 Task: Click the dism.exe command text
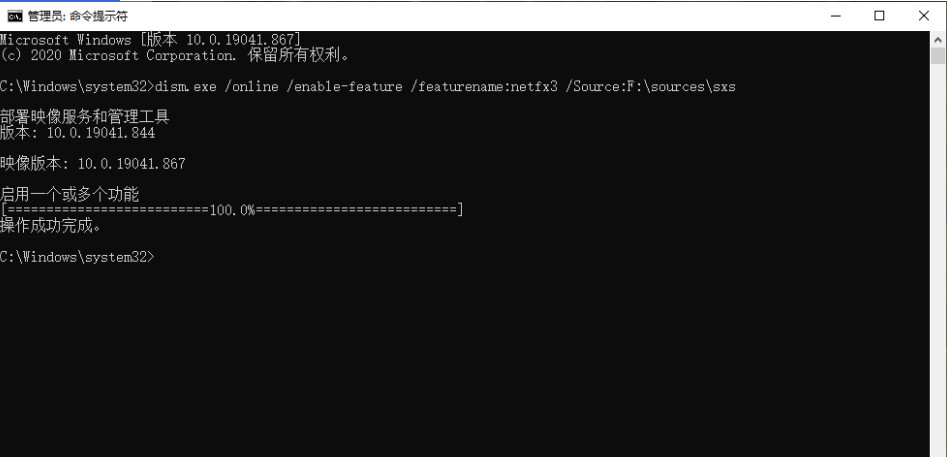[x=185, y=87]
